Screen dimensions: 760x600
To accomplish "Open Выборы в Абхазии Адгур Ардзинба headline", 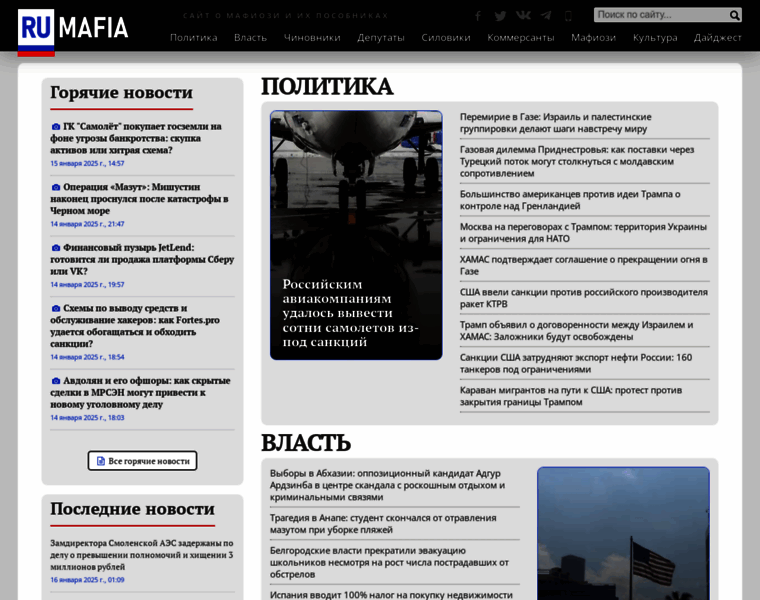I will coord(387,485).
